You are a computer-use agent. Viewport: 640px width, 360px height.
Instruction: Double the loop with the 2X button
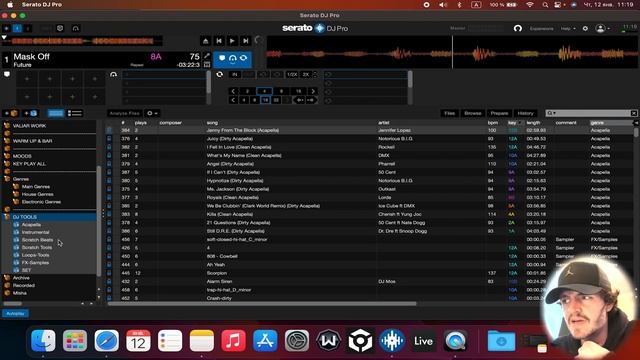[x=306, y=75]
